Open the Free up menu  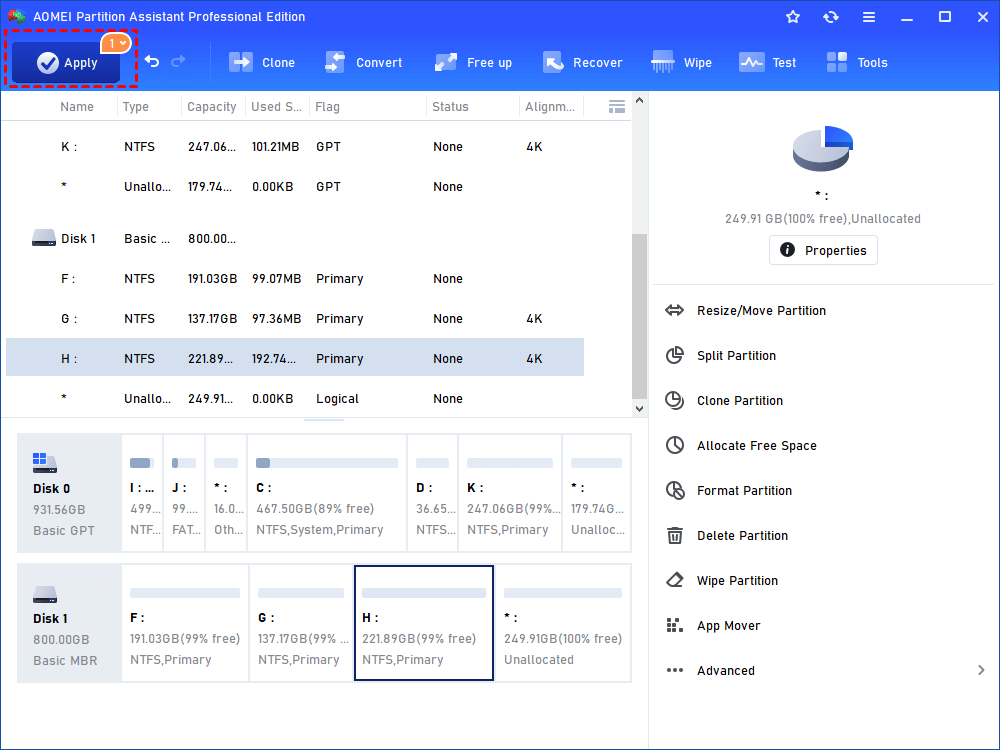coord(473,62)
